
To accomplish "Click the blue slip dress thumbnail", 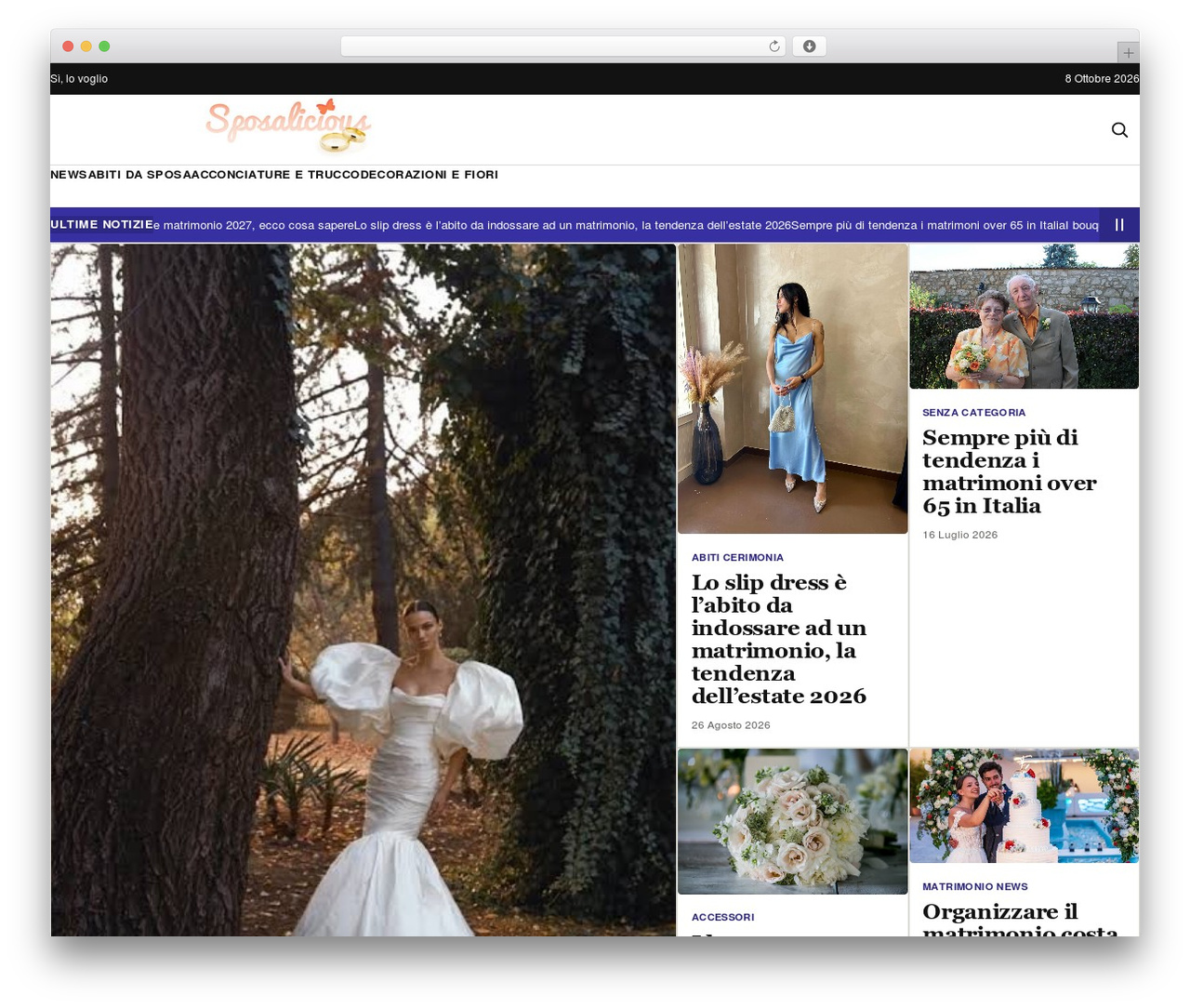I will pos(792,389).
